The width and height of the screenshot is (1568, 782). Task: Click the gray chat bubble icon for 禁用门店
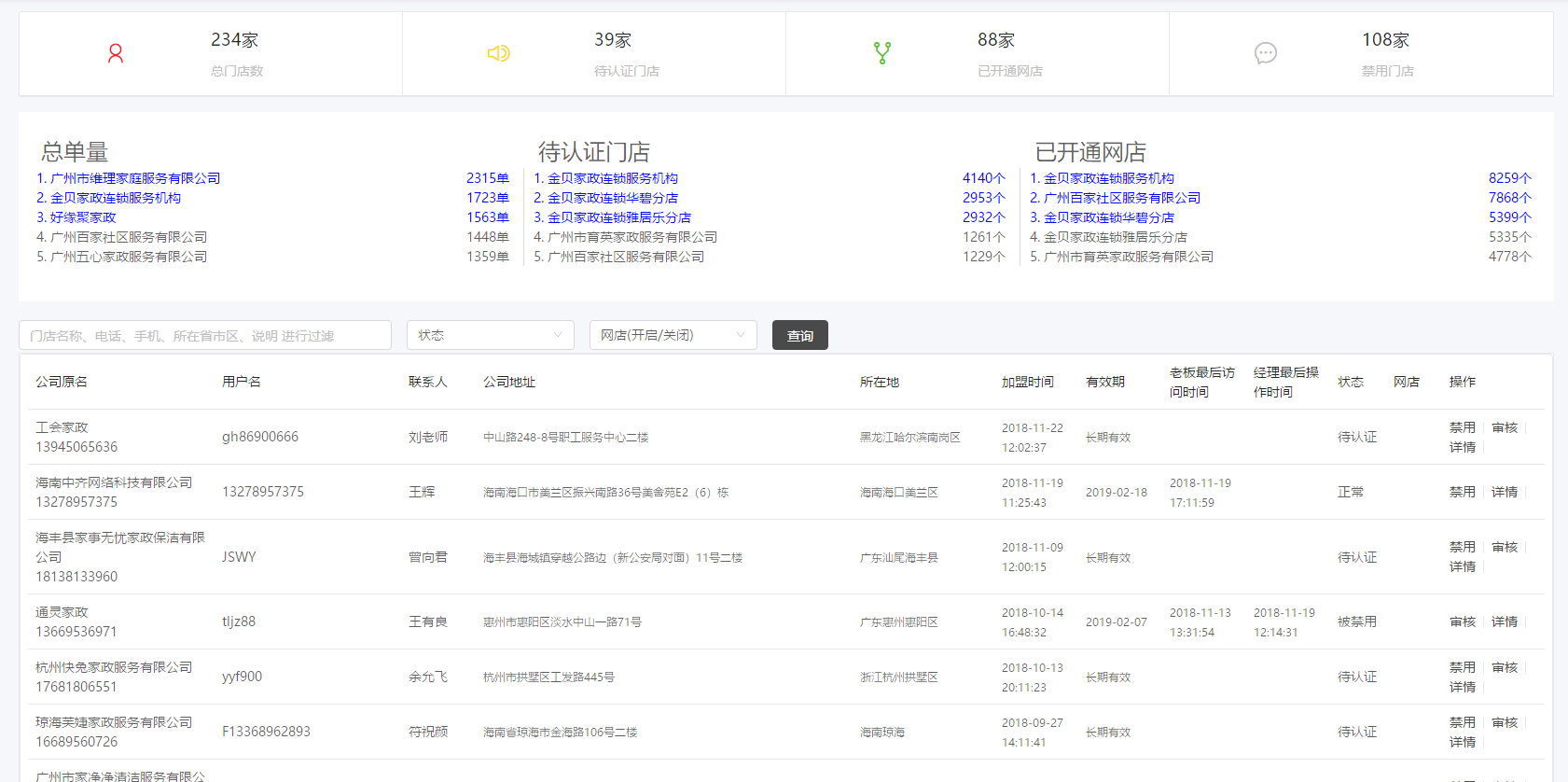pyautogui.click(x=1266, y=53)
